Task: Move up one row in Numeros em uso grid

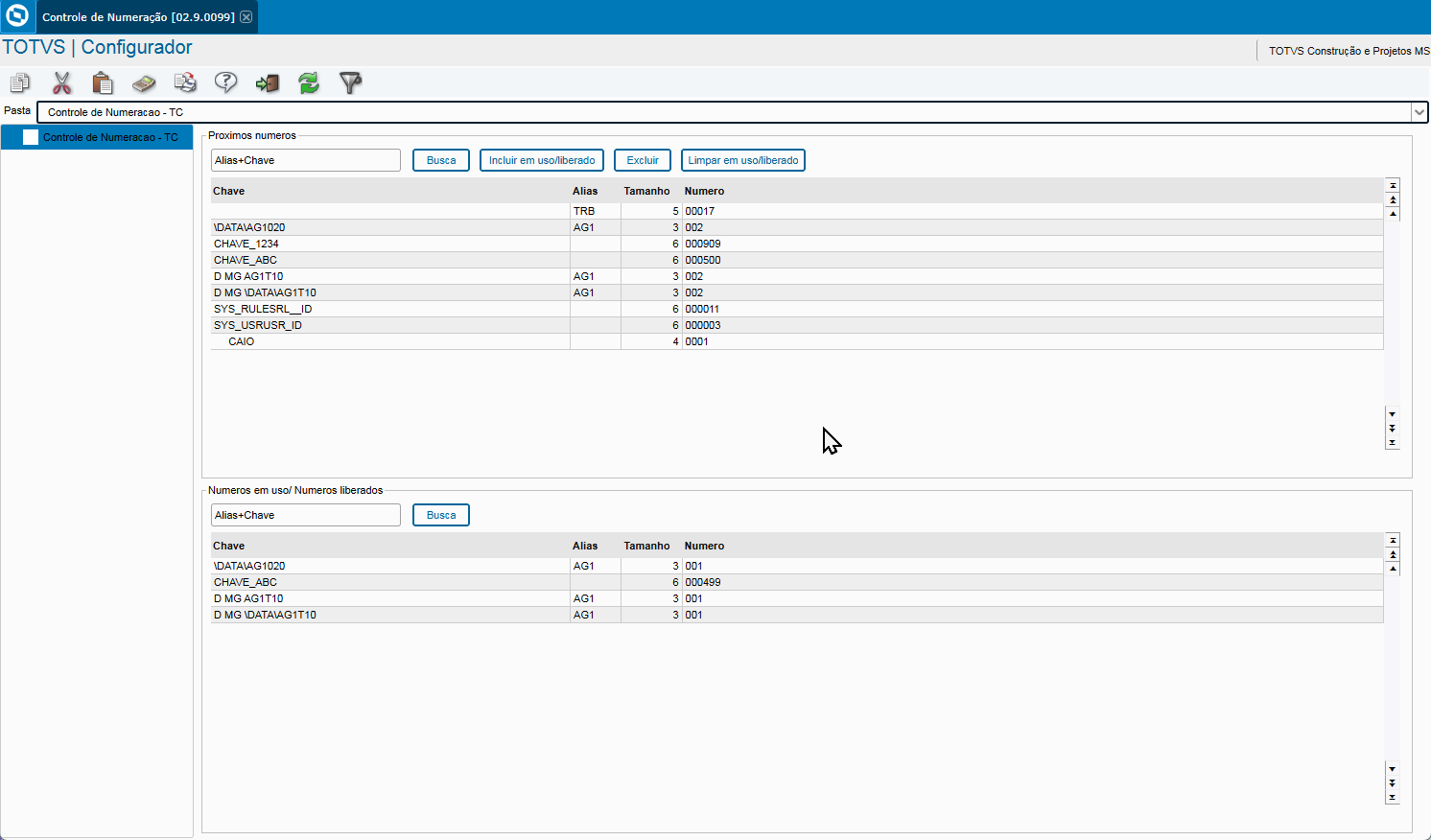Action: tap(1393, 569)
